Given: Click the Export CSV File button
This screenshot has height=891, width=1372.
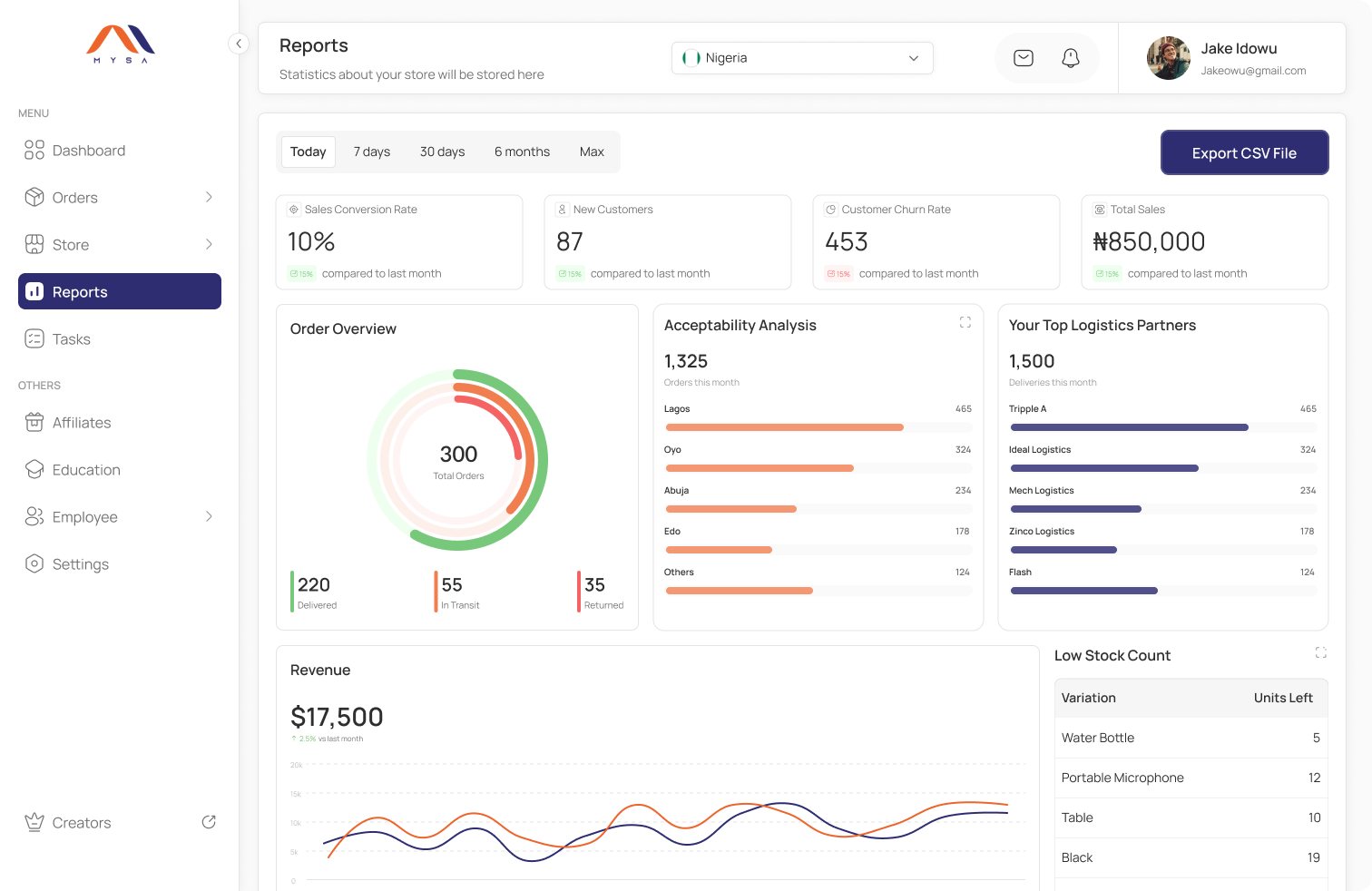Looking at the screenshot, I should pos(1244,152).
